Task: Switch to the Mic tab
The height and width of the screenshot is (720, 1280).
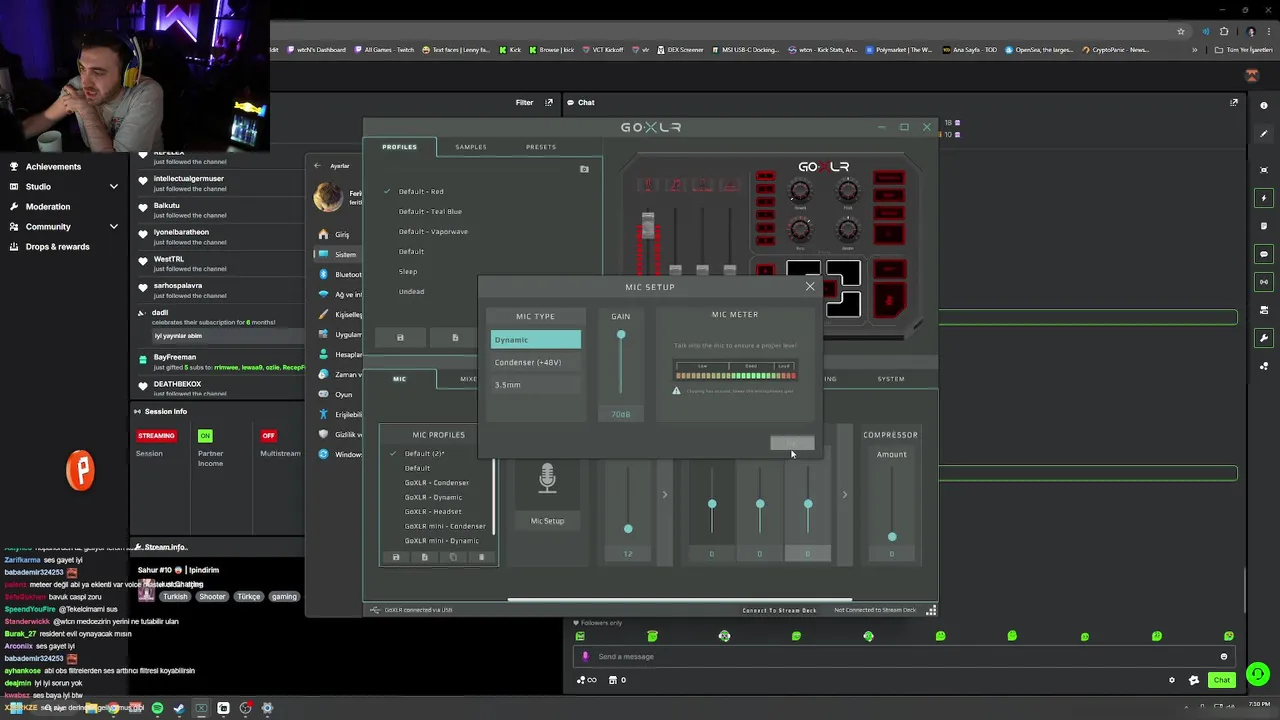Action: coord(399,379)
